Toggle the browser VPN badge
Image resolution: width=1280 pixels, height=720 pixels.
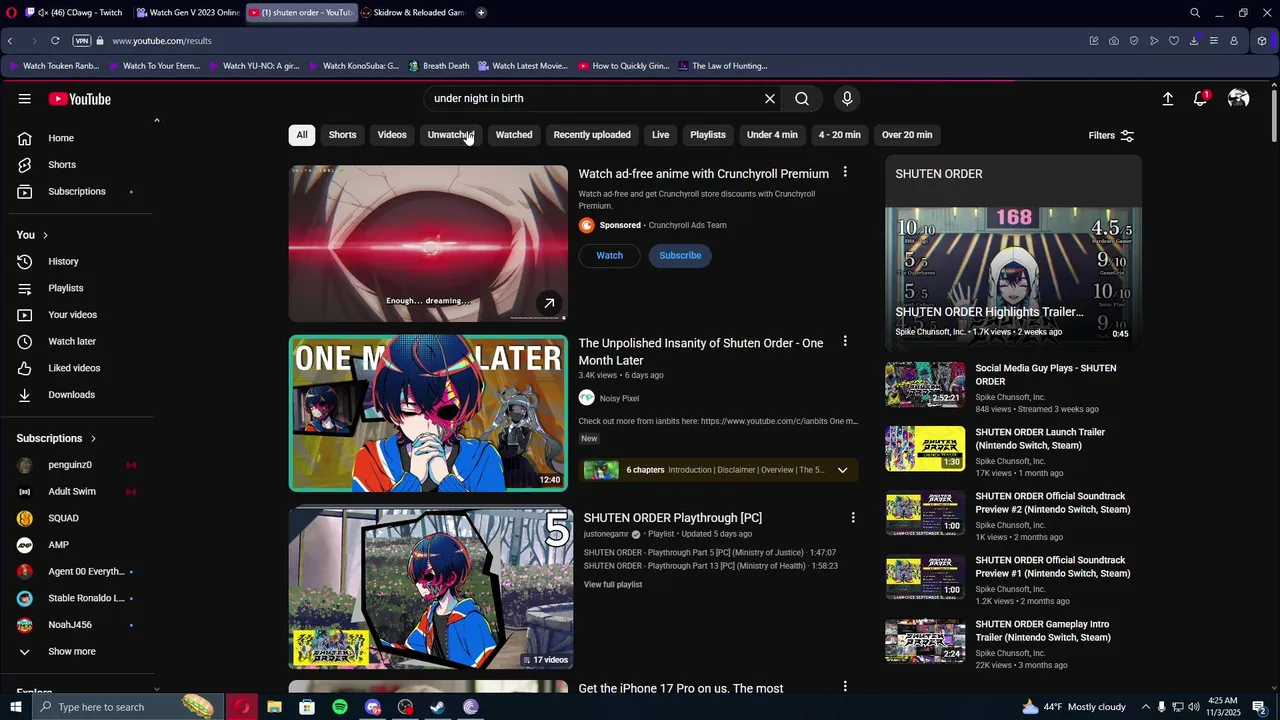(82, 41)
